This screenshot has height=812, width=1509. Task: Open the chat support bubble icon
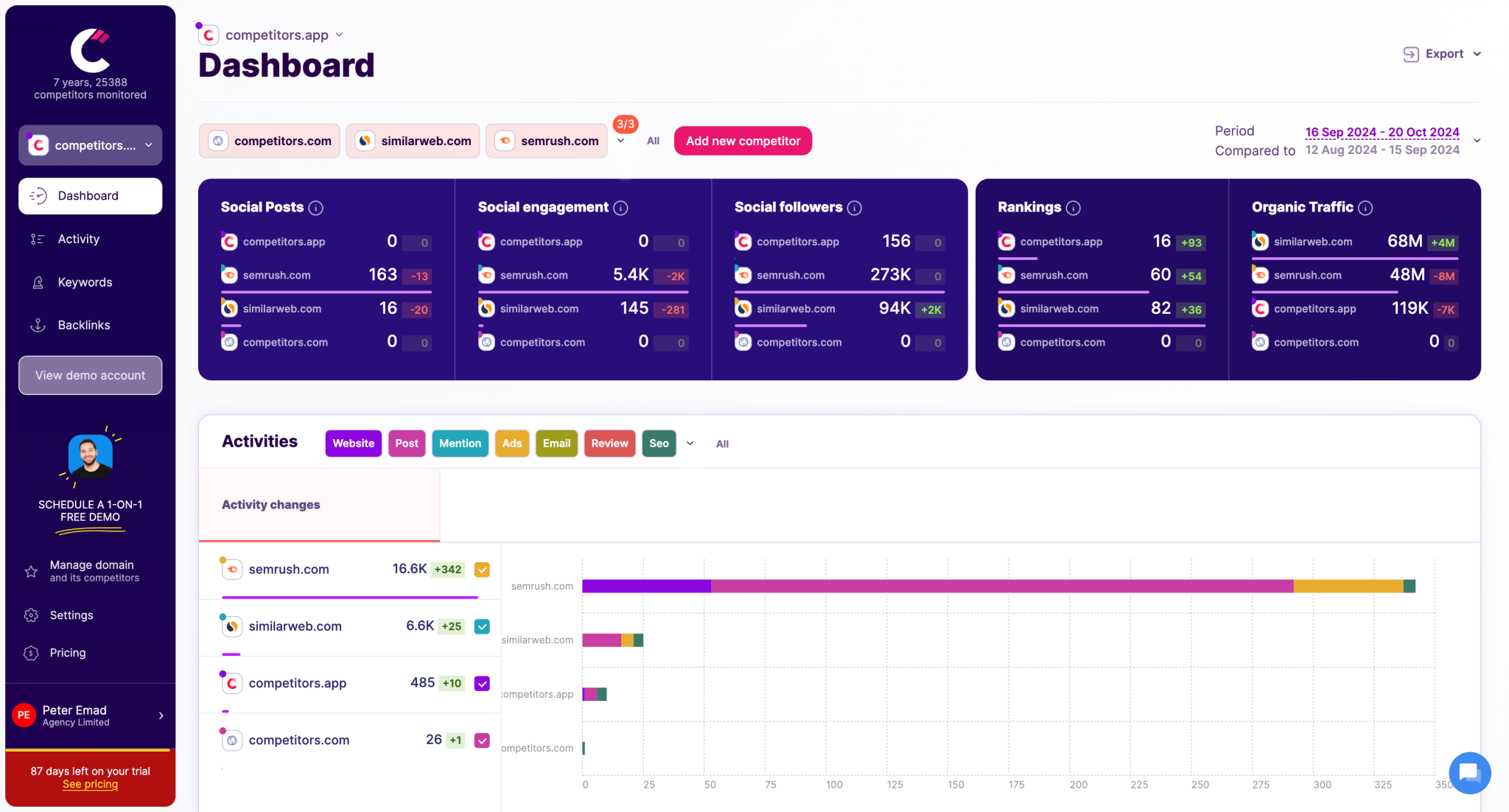[1469, 772]
